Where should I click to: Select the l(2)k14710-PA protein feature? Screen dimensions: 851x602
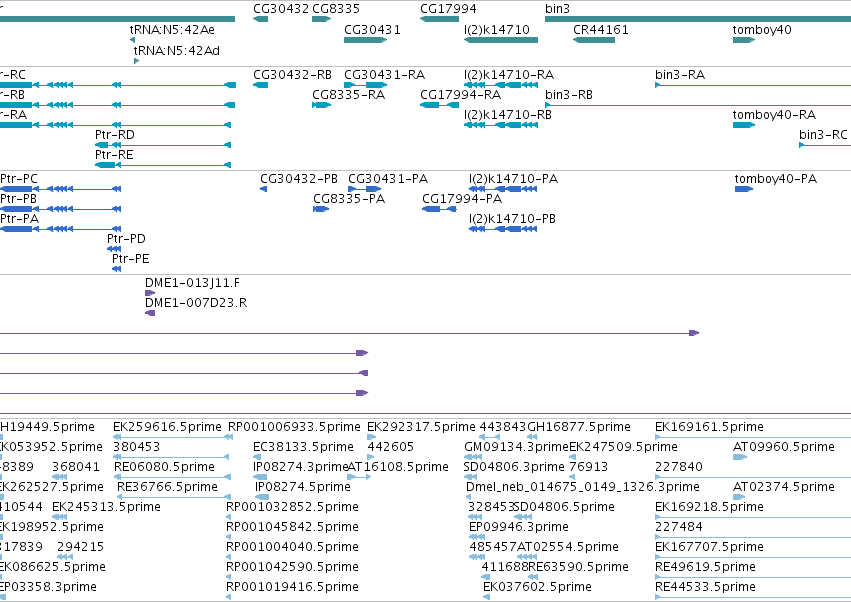pos(503,189)
